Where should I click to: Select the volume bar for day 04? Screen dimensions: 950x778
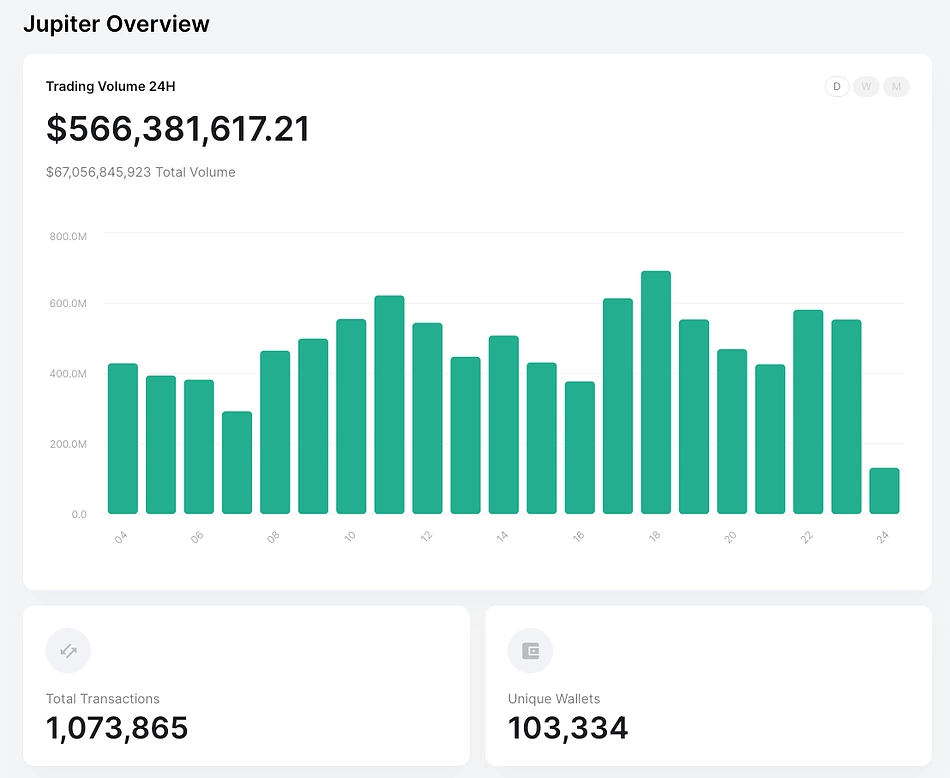tap(123, 439)
